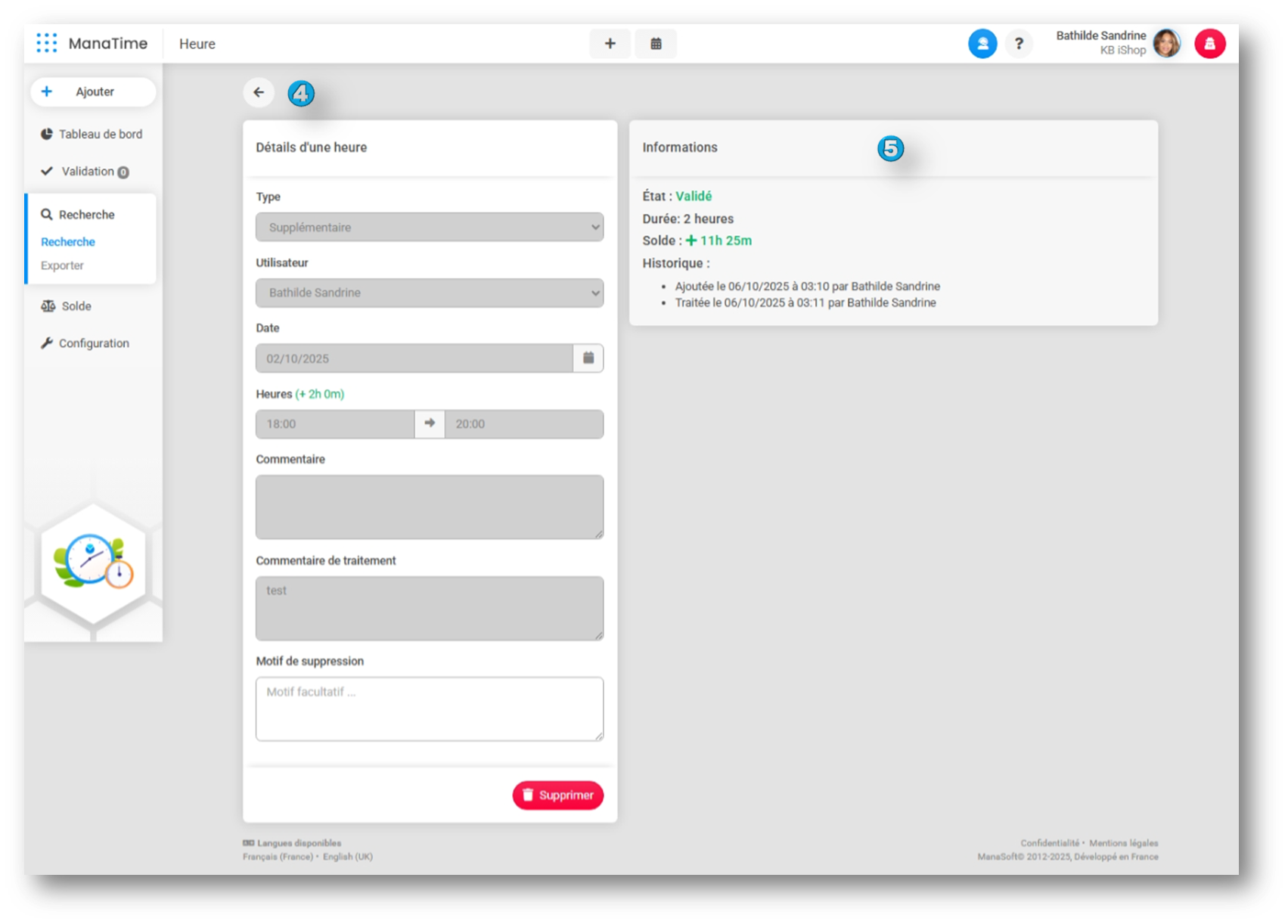1288x924 pixels.
Task: Select Solde in sidebar menu
Action: pyautogui.click(x=76, y=306)
